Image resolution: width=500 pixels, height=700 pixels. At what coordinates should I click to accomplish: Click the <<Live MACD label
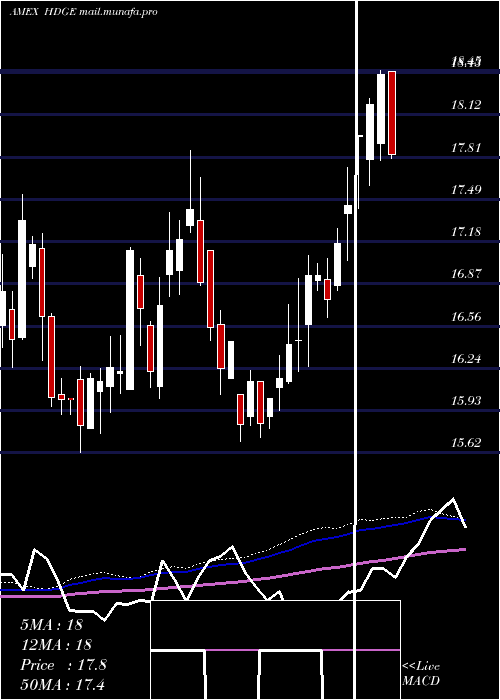point(421,673)
